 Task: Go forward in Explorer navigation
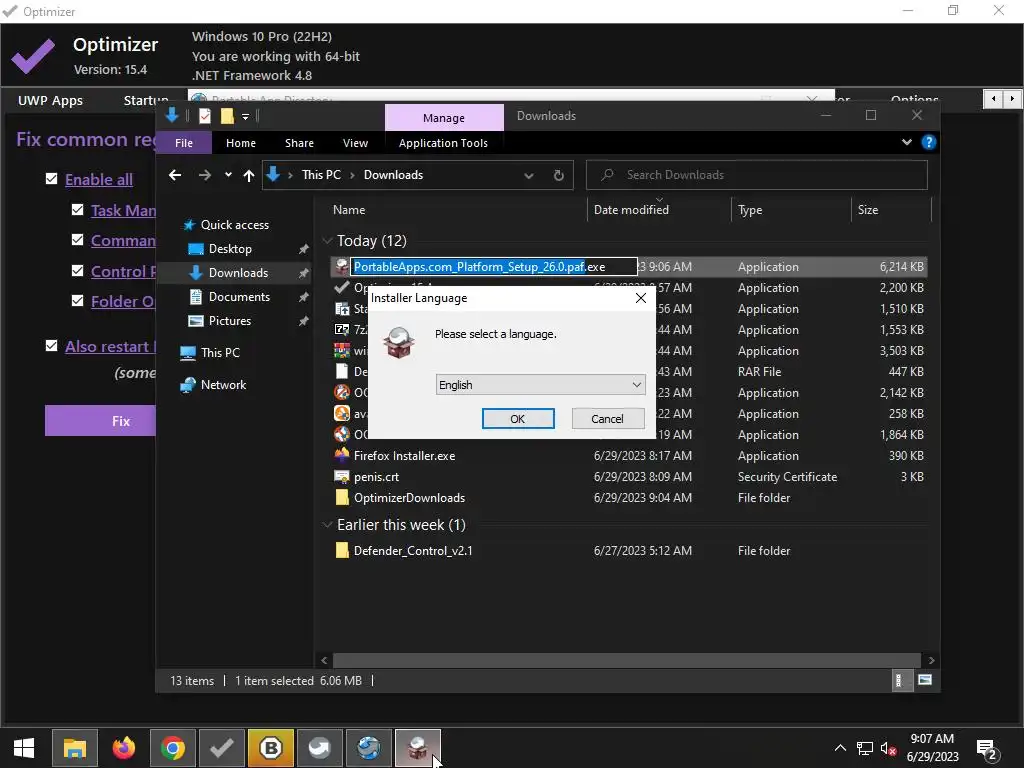coord(204,175)
